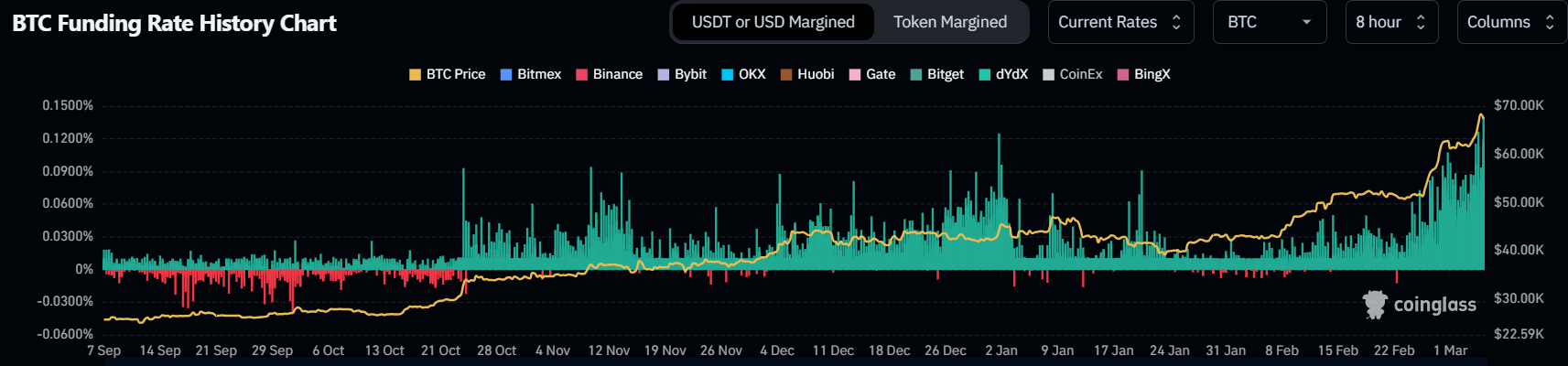Click the $30.00K right axis label
This screenshot has width=1568, height=366.
[x=1519, y=298]
